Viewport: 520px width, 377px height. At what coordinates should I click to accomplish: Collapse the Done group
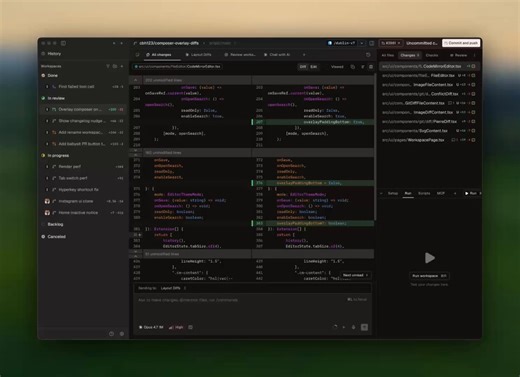pos(50,76)
